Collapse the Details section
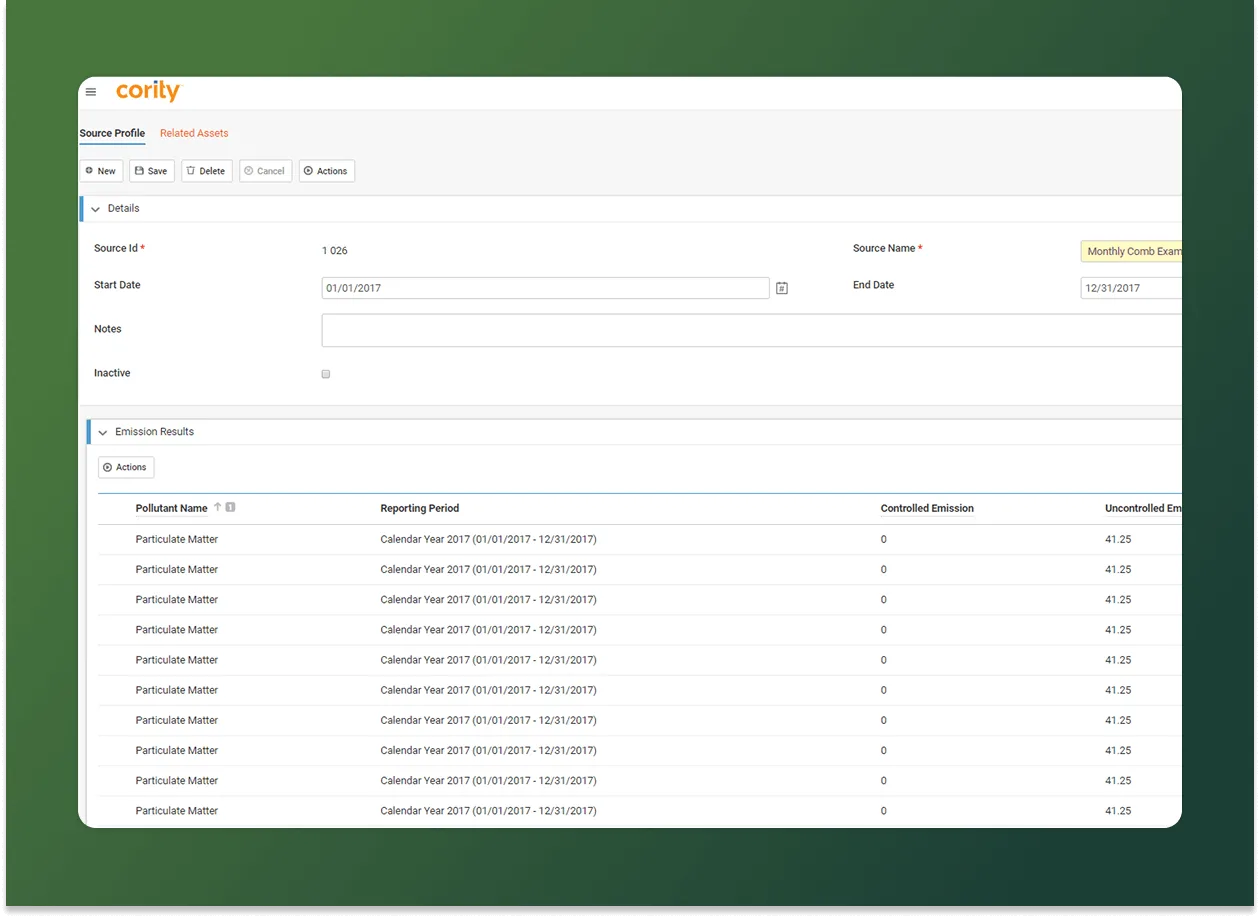The height and width of the screenshot is (918, 1260). 97,208
